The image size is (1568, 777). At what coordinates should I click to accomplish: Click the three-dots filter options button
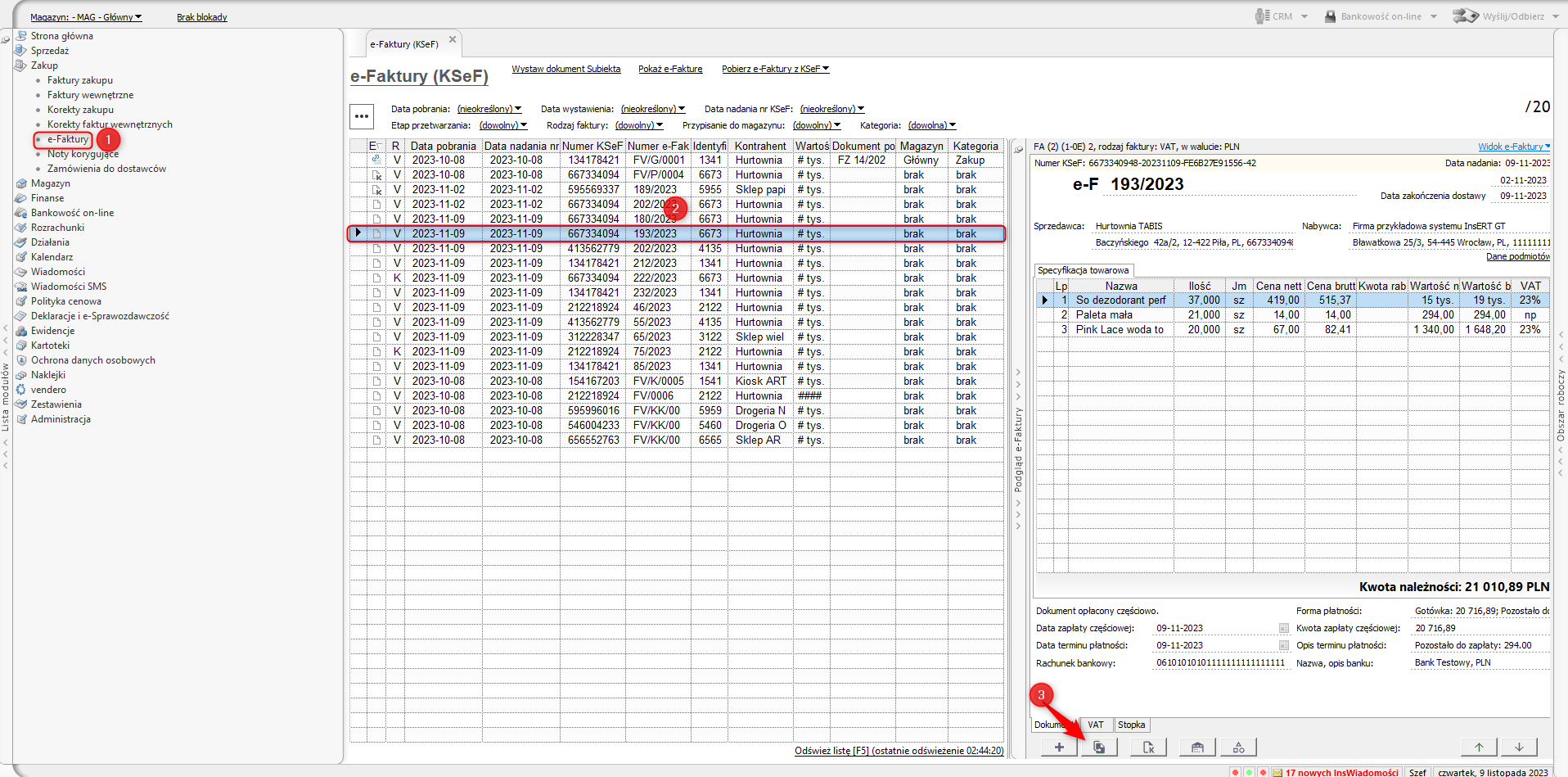(362, 116)
